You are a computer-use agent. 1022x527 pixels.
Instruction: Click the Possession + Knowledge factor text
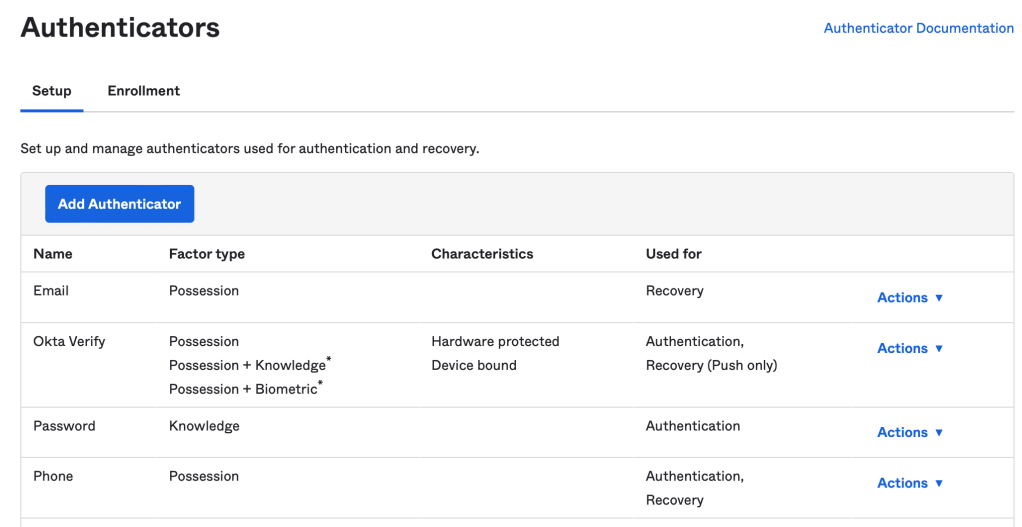pyautogui.click(x=247, y=366)
